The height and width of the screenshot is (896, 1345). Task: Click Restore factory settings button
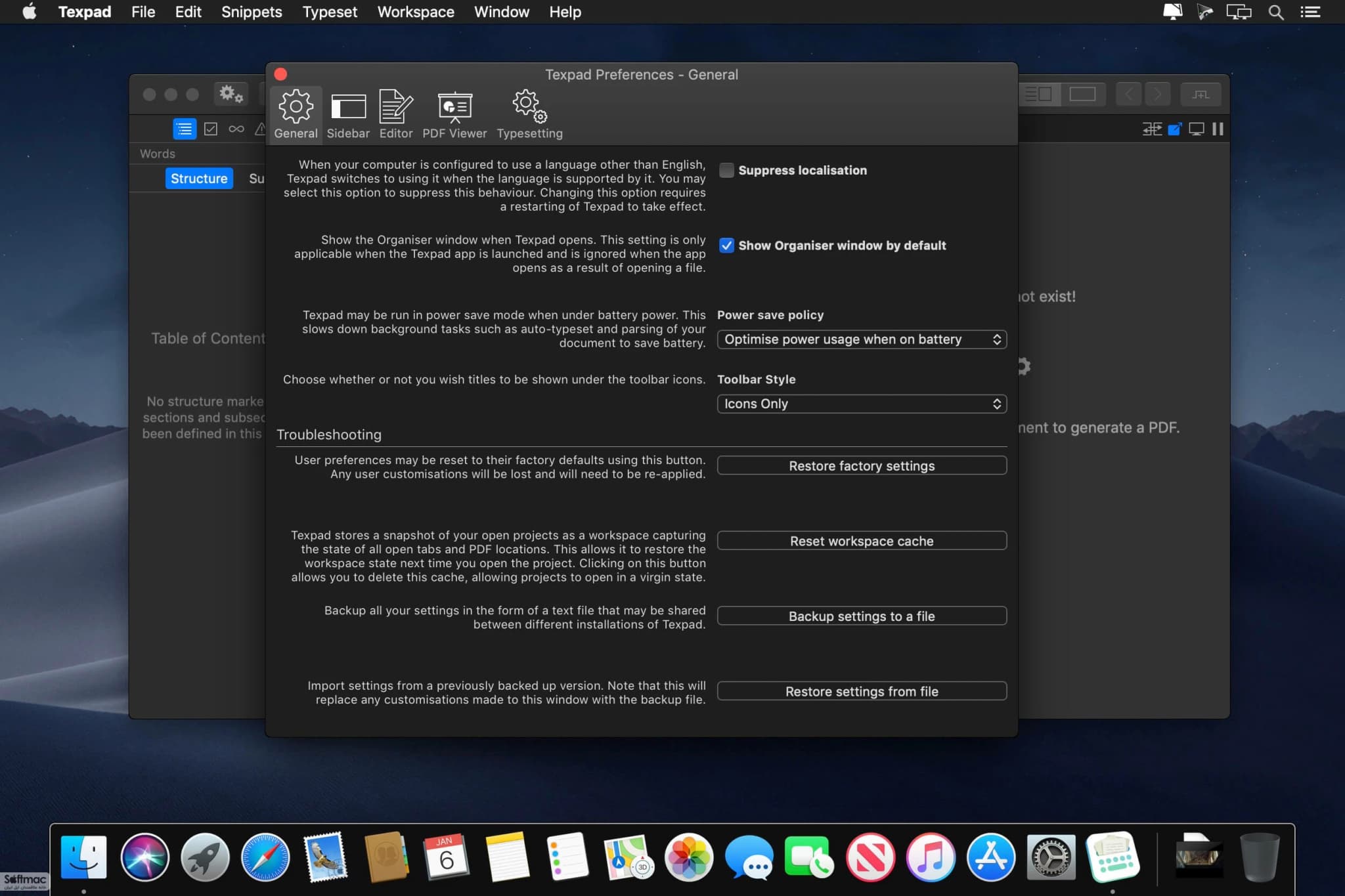pyautogui.click(x=862, y=465)
